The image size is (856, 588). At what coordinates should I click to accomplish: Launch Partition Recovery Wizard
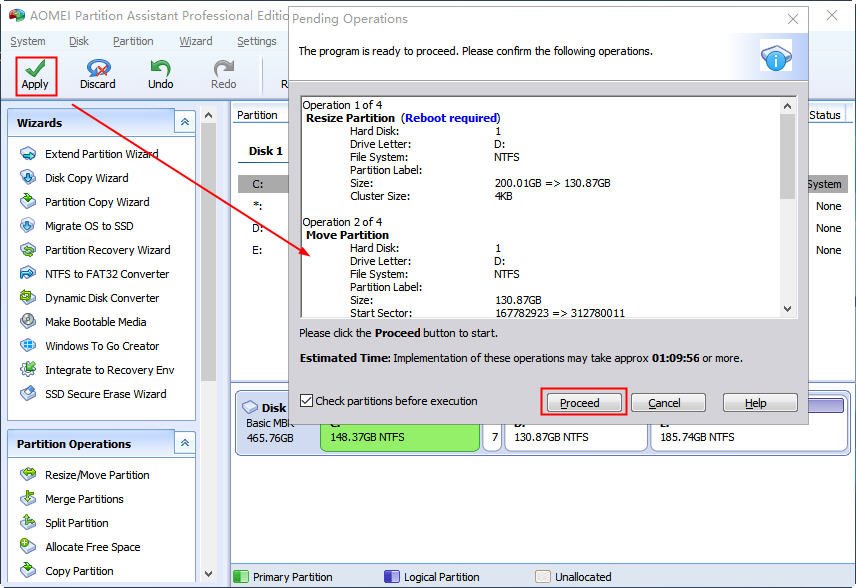click(x=95, y=250)
